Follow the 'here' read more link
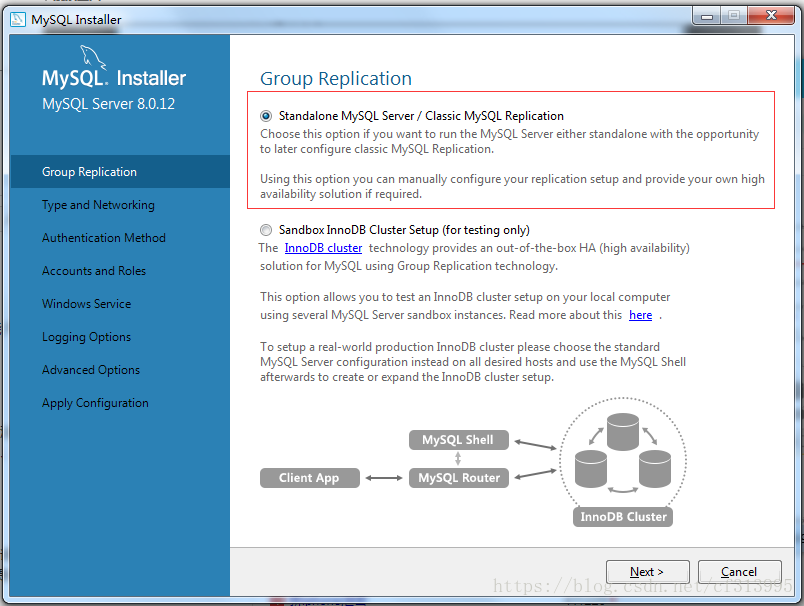Image resolution: width=804 pixels, height=606 pixels. pos(640,315)
